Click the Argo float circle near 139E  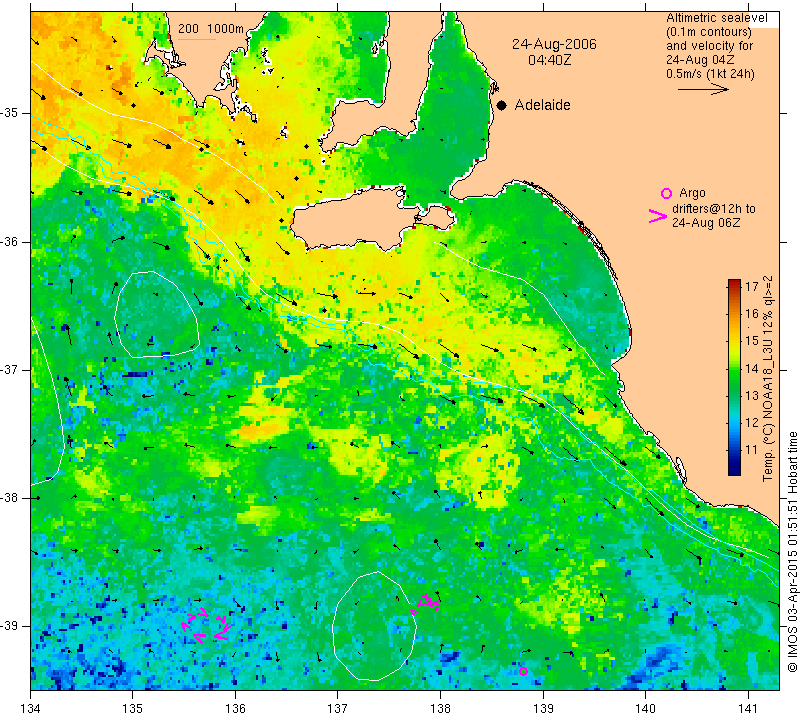coord(523,671)
